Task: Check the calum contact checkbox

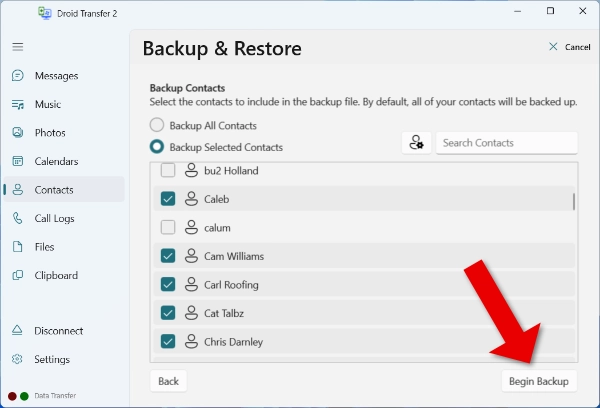Action: point(168,227)
